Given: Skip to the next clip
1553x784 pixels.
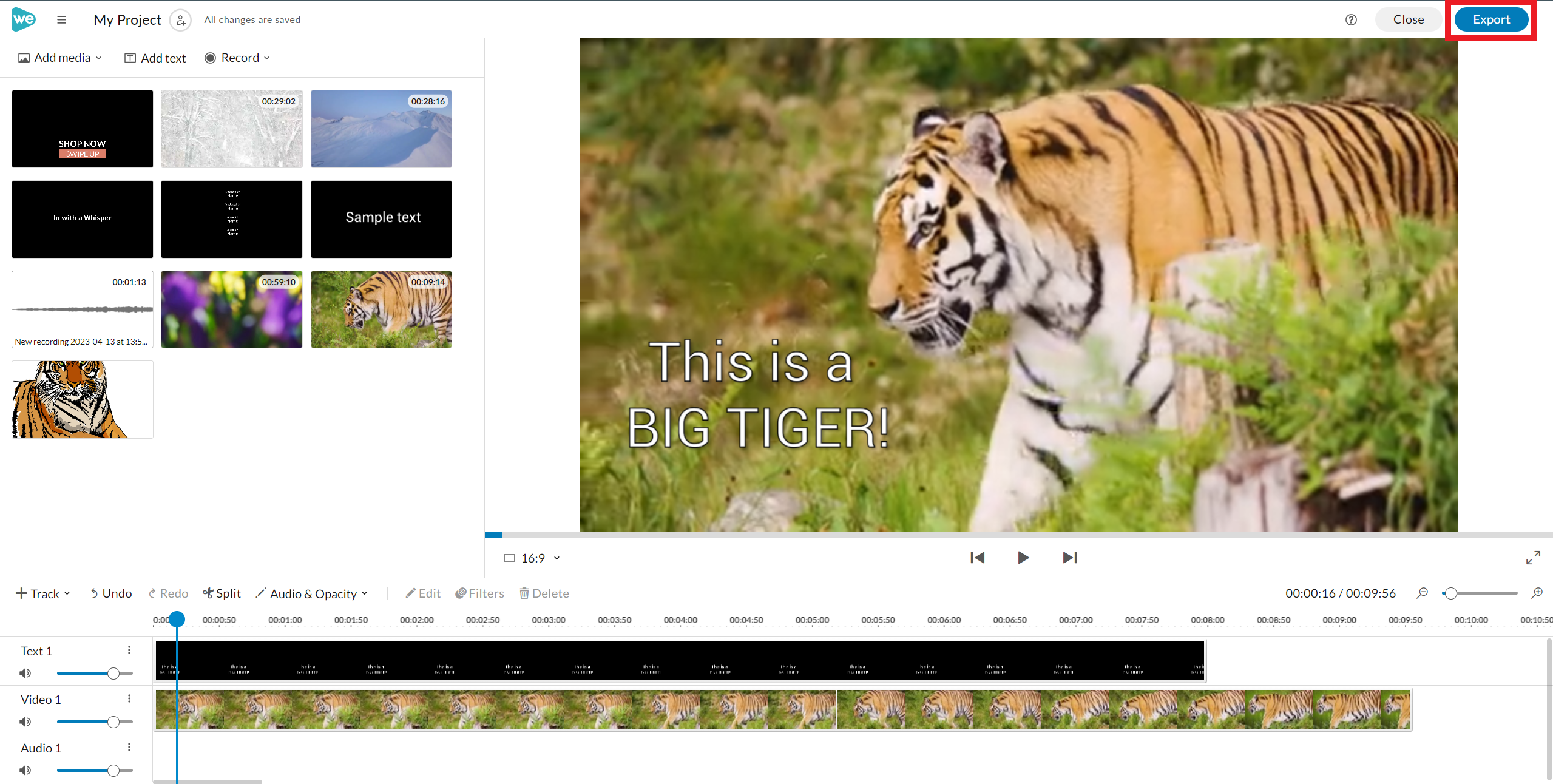Looking at the screenshot, I should pyautogui.click(x=1070, y=558).
